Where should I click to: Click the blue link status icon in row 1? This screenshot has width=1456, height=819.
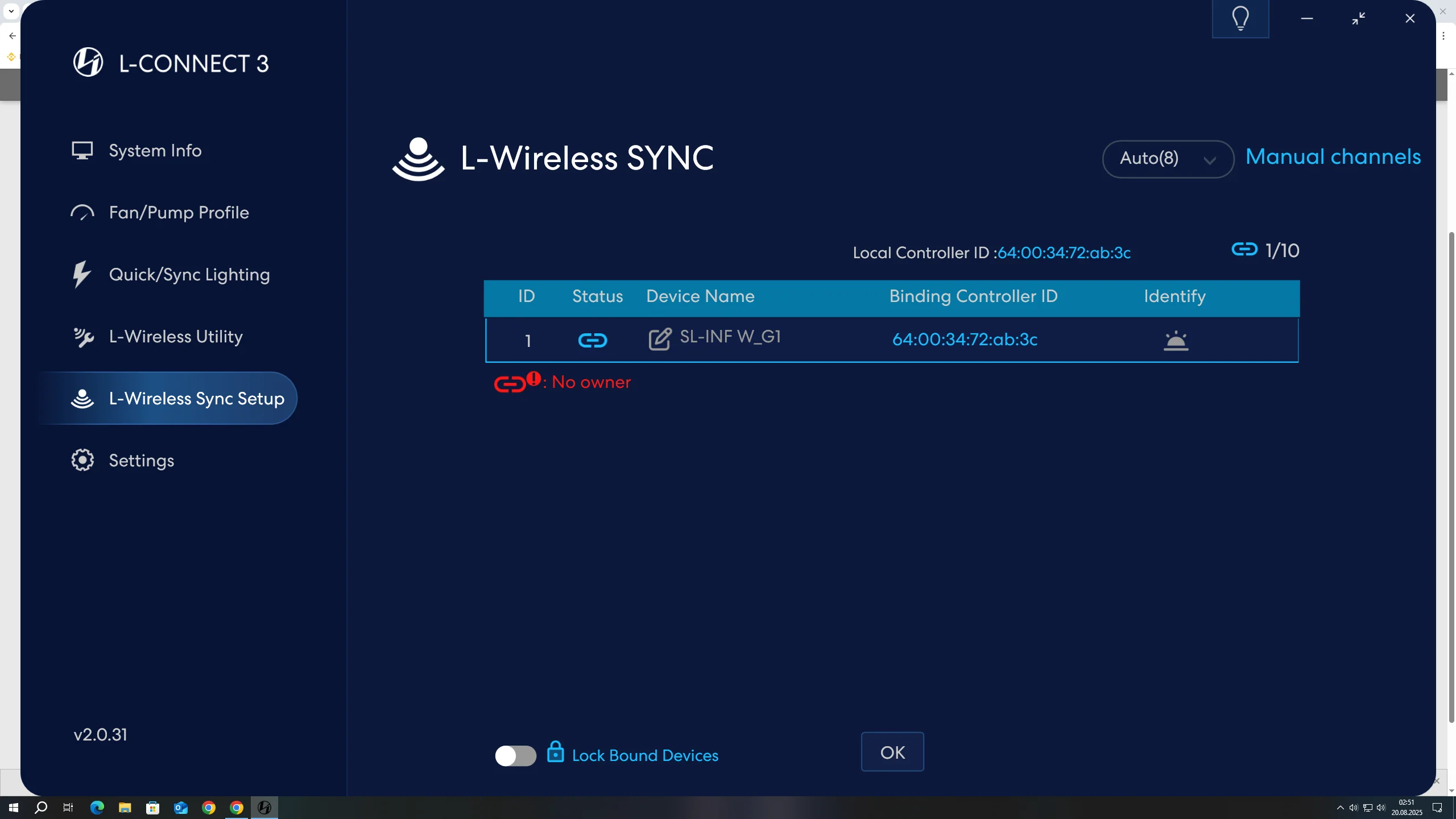(x=592, y=340)
